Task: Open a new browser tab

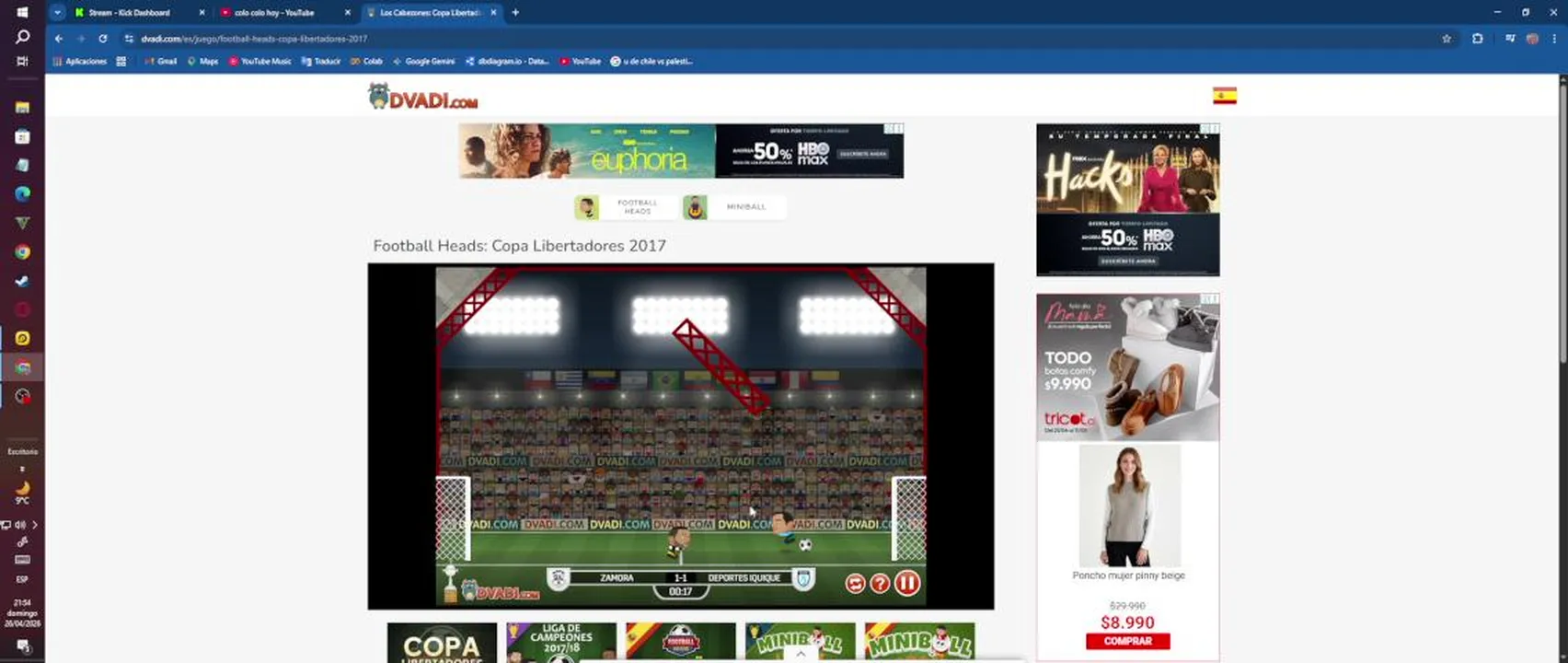Action: coord(515,13)
